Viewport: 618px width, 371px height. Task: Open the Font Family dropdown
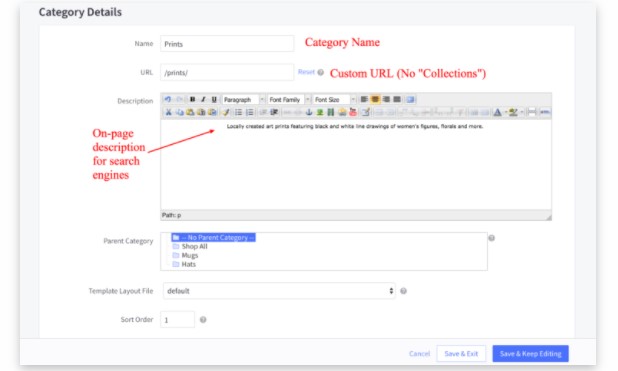289,99
